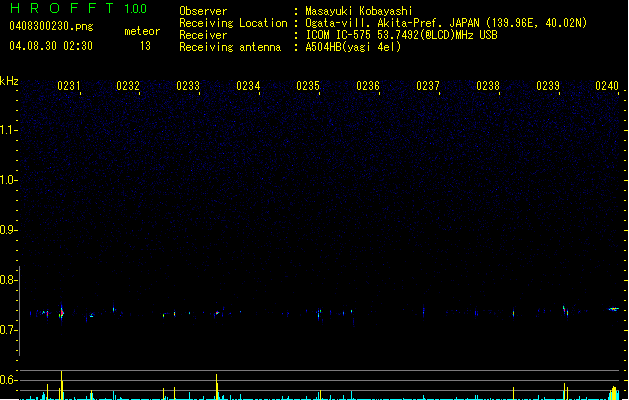Click the 0235 time marker

(308, 86)
